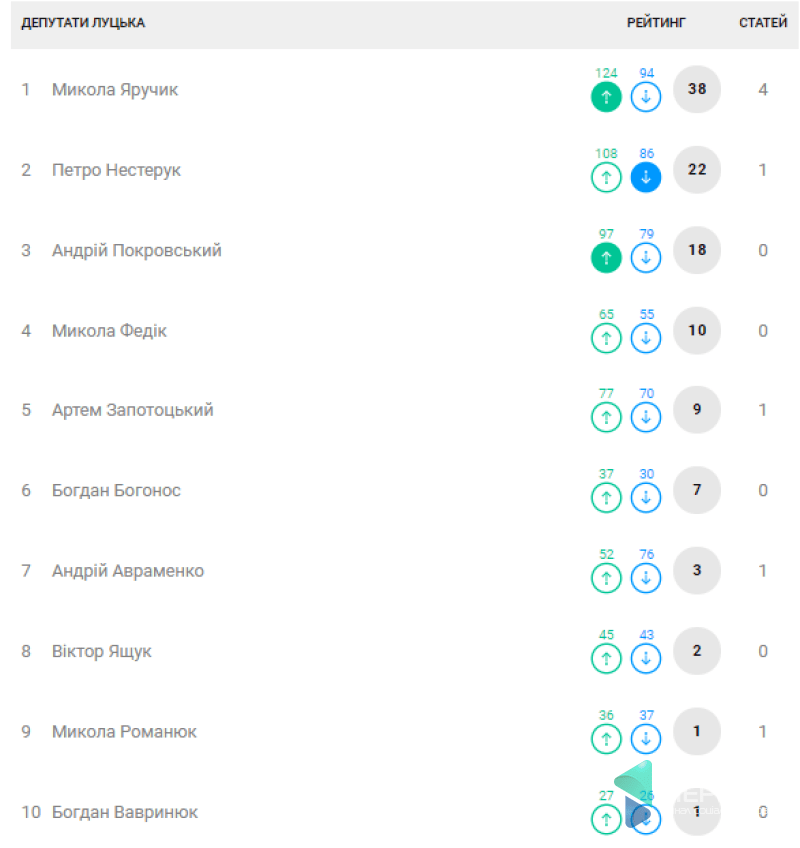
Task: Upvote Микола Яручик
Action: click(606, 97)
